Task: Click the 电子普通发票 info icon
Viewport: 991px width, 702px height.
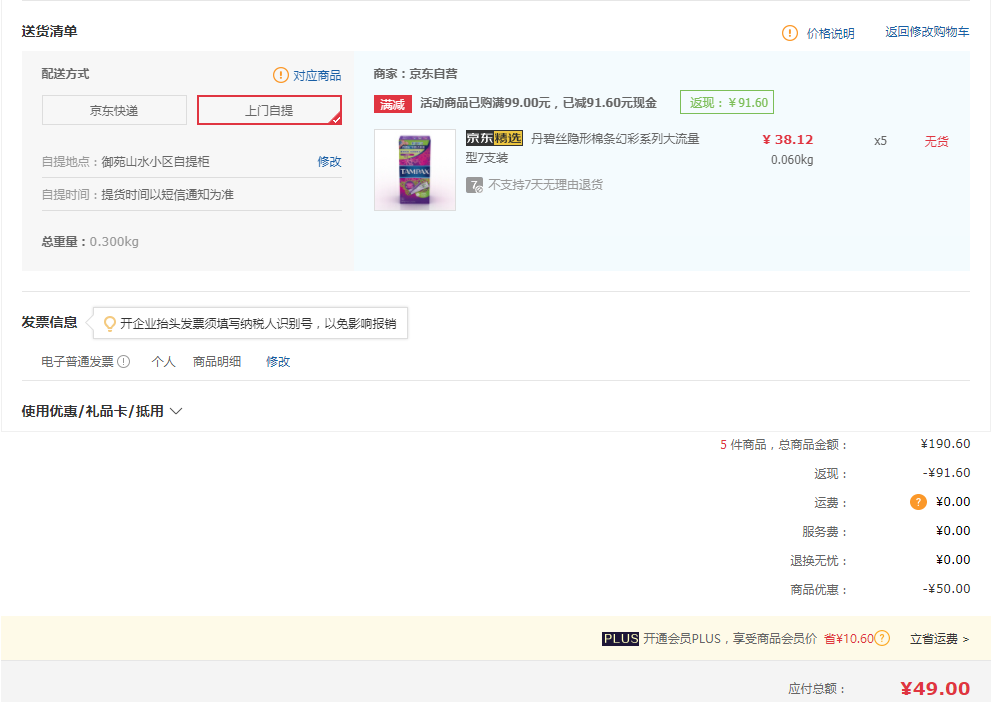Action: (124, 361)
